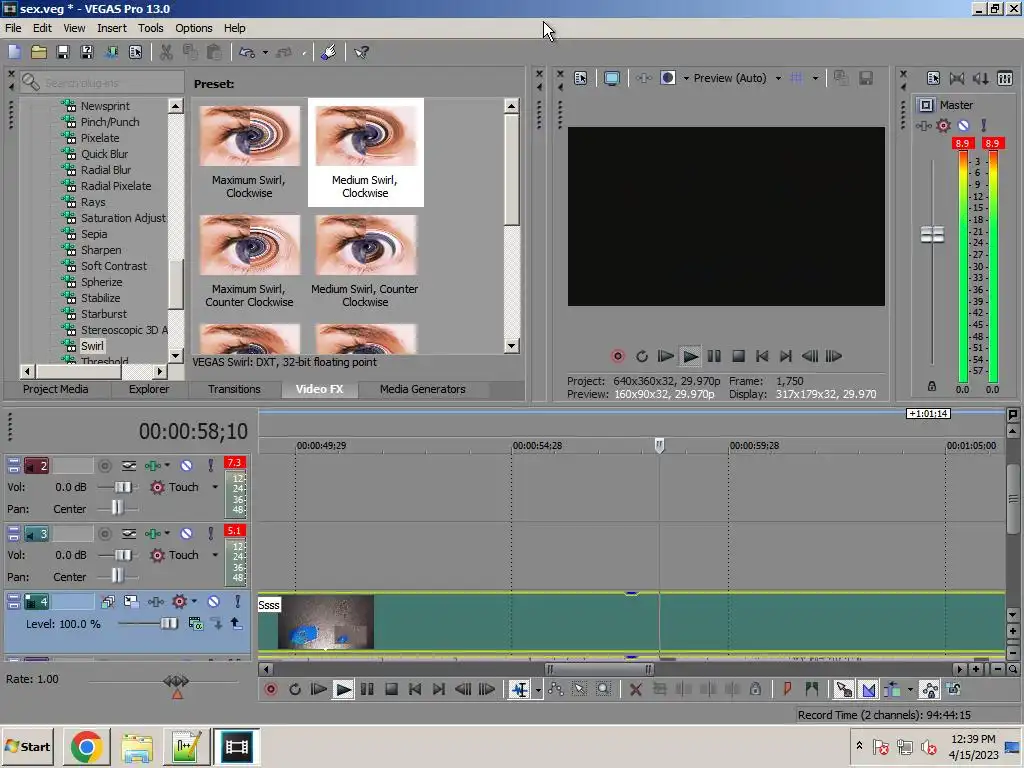Click the Insert Marker flag icon
Screen dimensions: 1024x768
coord(788,689)
